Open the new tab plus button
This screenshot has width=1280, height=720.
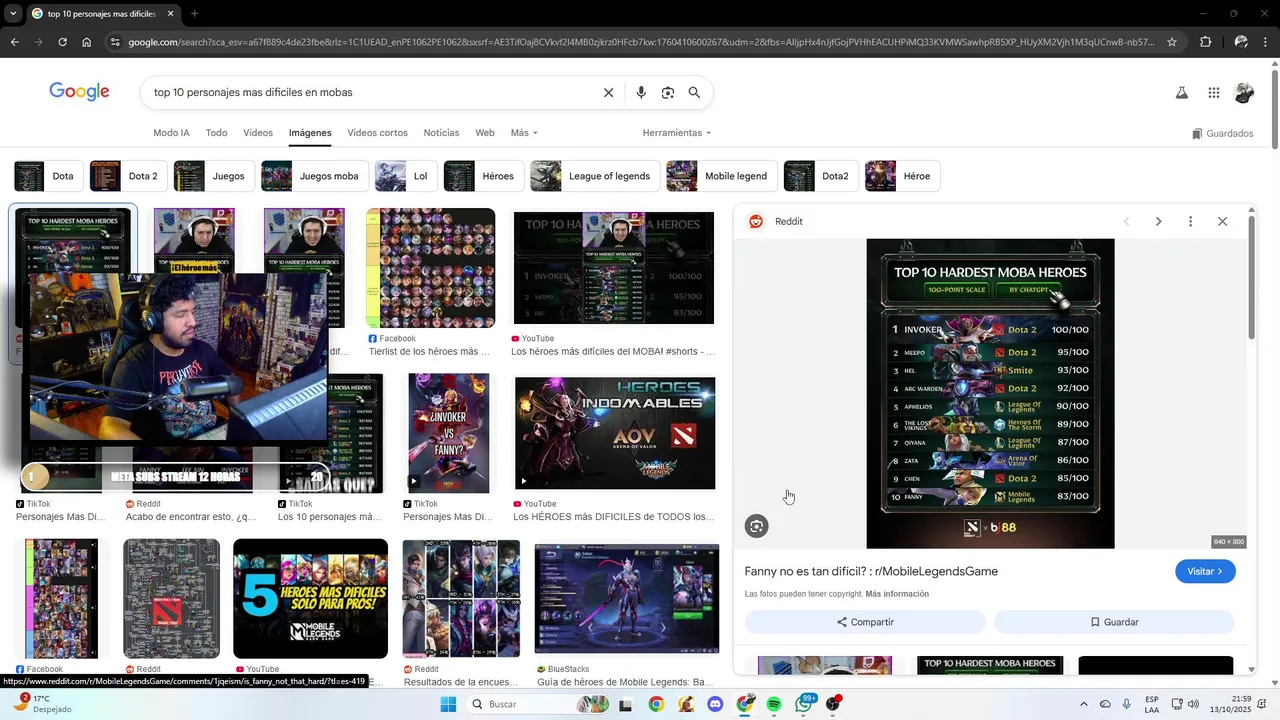(194, 14)
